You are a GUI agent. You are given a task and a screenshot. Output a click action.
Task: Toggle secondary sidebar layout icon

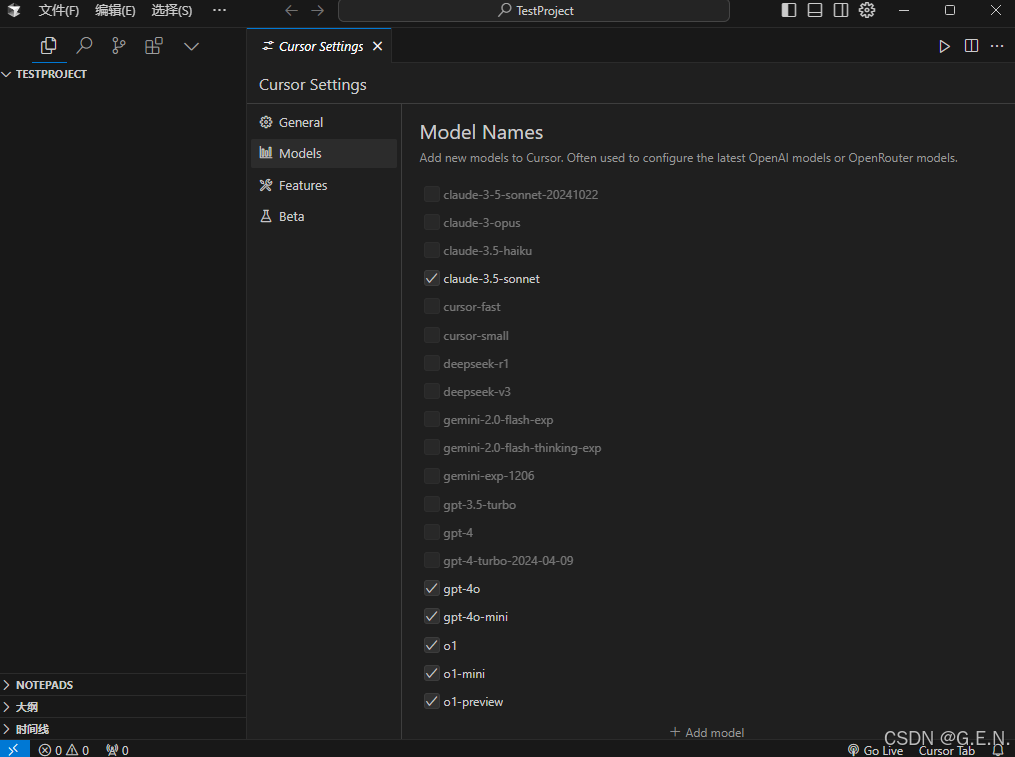pyautogui.click(x=841, y=10)
